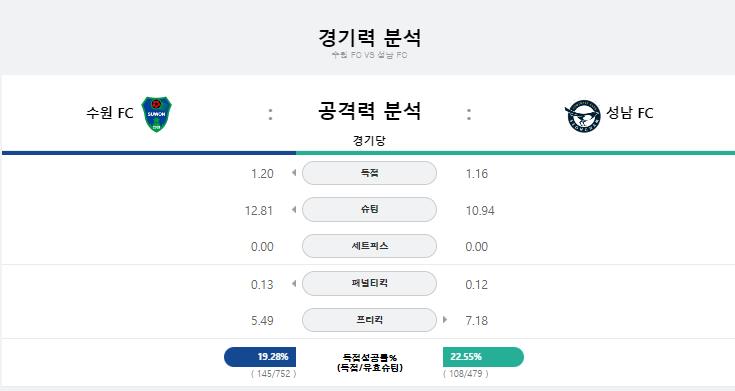Click the 성남 FC team name
The width and height of the screenshot is (735, 391).
point(630,113)
